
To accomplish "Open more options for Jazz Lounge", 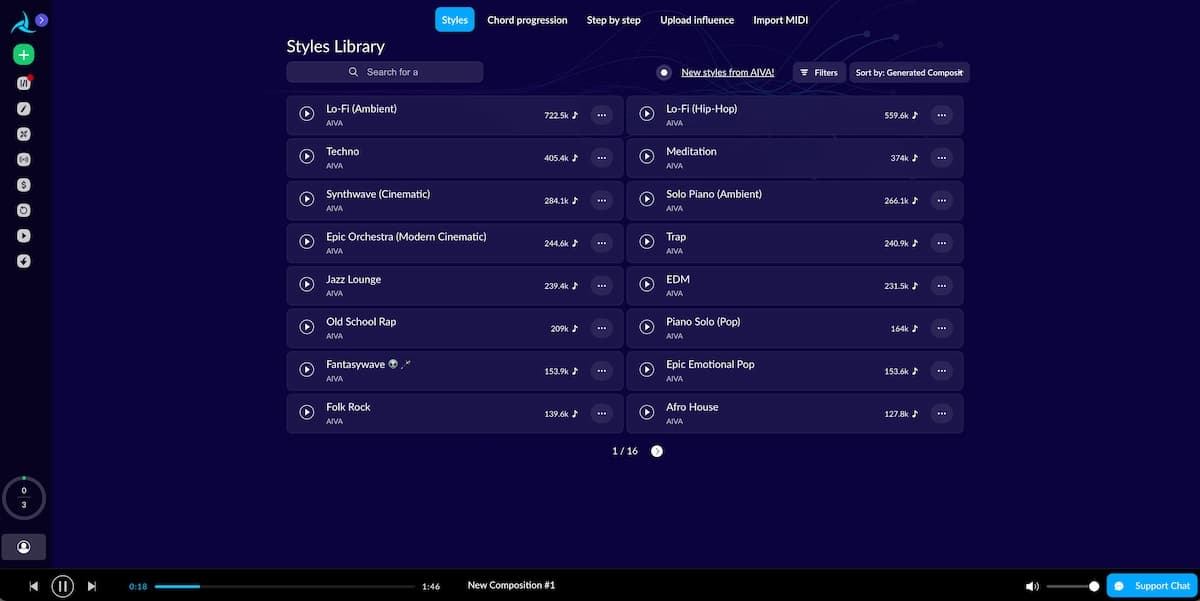I will coord(601,285).
